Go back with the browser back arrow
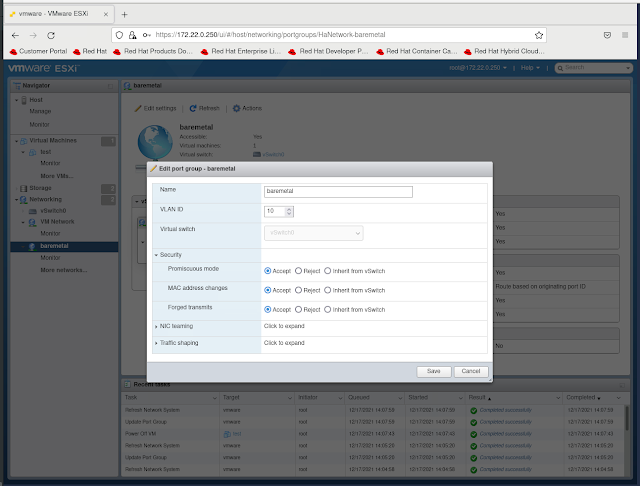 point(16,36)
